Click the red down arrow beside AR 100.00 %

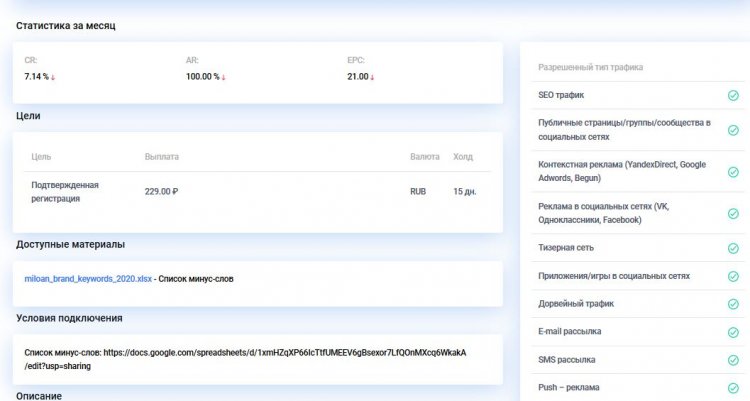(x=223, y=77)
